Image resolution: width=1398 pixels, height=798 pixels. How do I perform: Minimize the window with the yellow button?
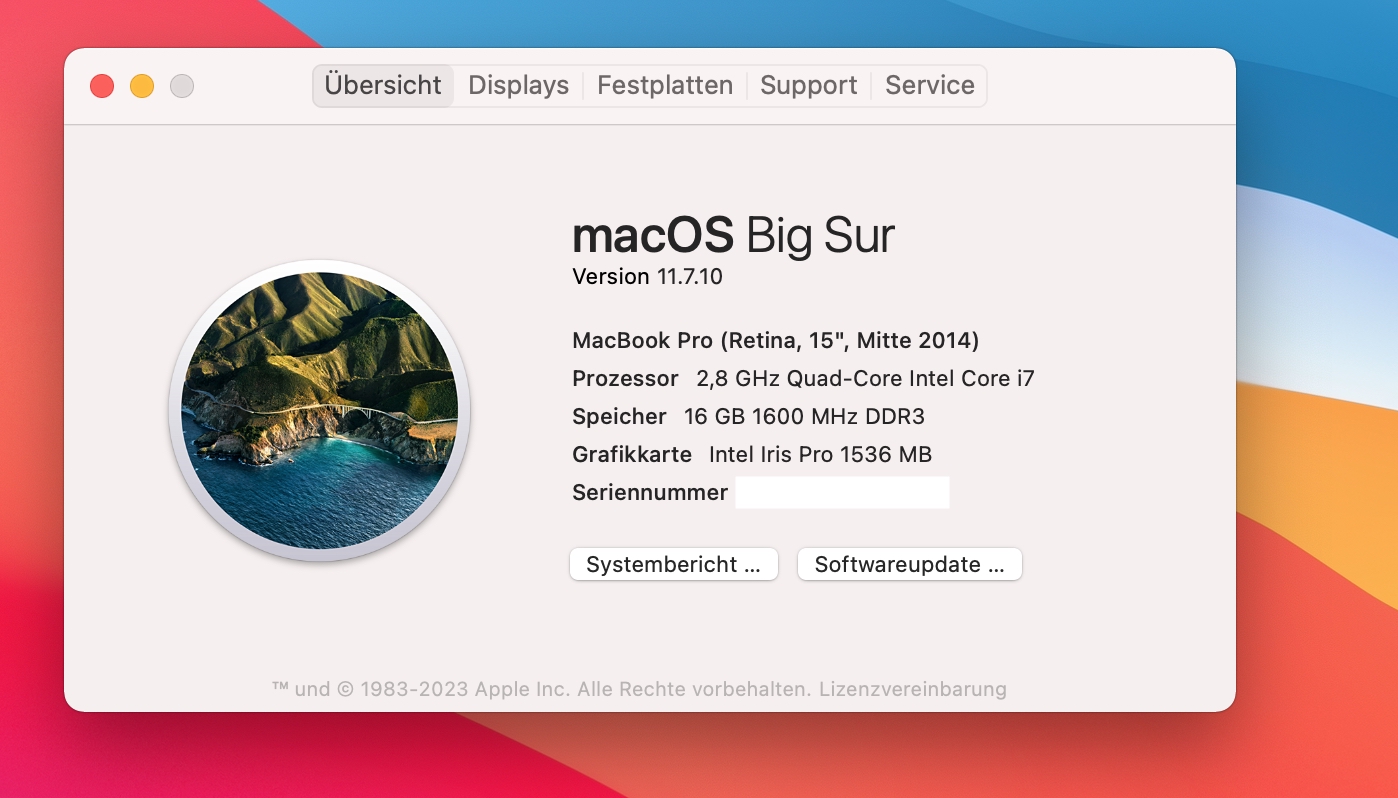point(142,86)
